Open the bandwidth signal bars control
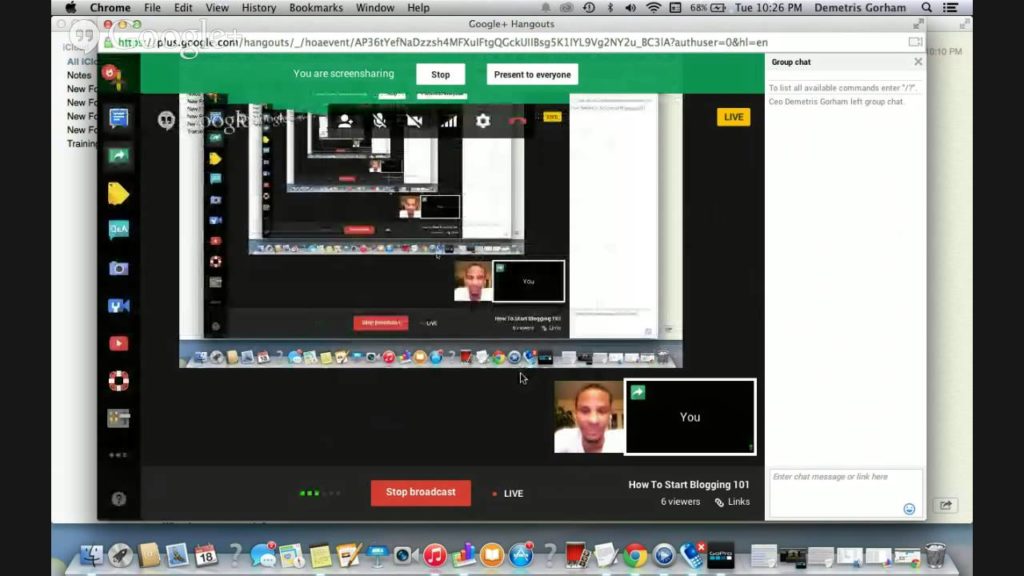This screenshot has width=1024, height=576. click(x=449, y=121)
